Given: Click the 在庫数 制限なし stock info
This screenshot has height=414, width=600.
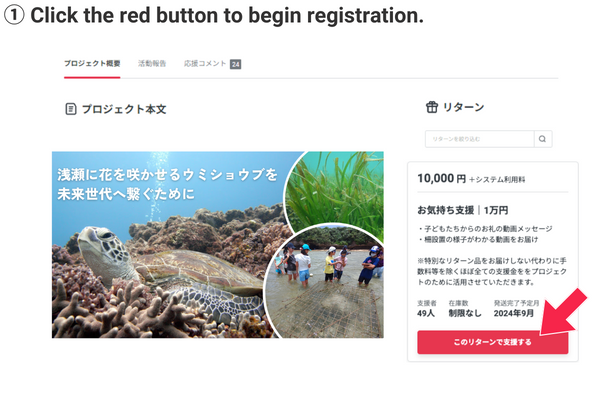Looking at the screenshot, I should click(x=465, y=308).
